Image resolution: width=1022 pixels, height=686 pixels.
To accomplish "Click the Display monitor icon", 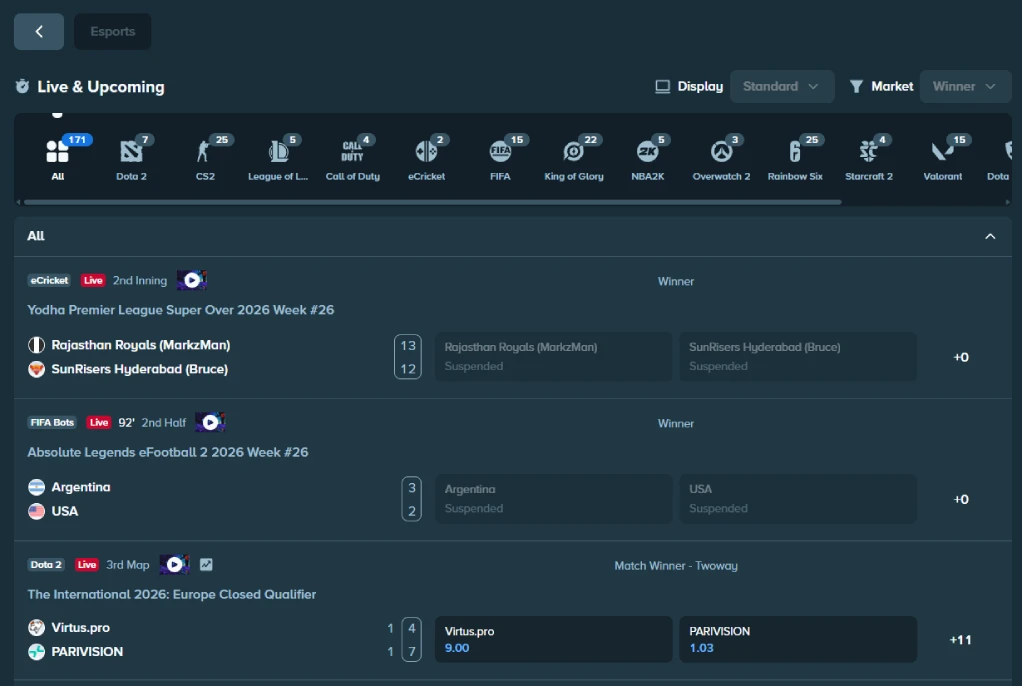I will pyautogui.click(x=662, y=86).
